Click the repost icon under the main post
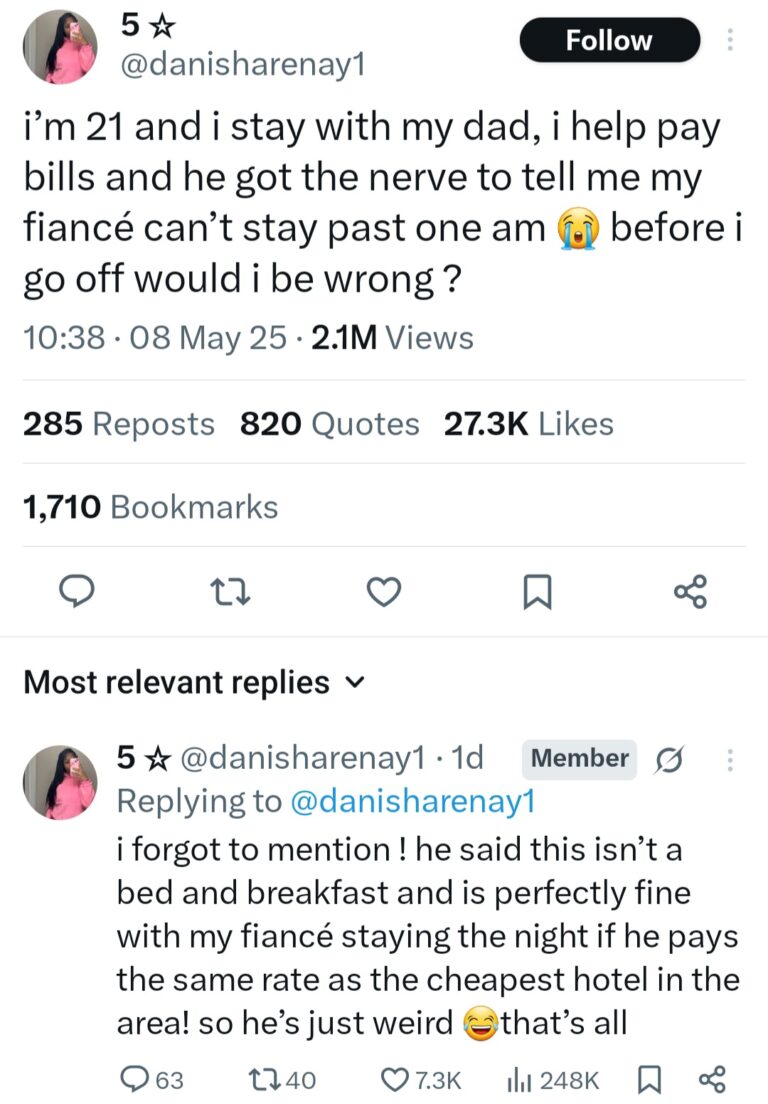 (230, 592)
